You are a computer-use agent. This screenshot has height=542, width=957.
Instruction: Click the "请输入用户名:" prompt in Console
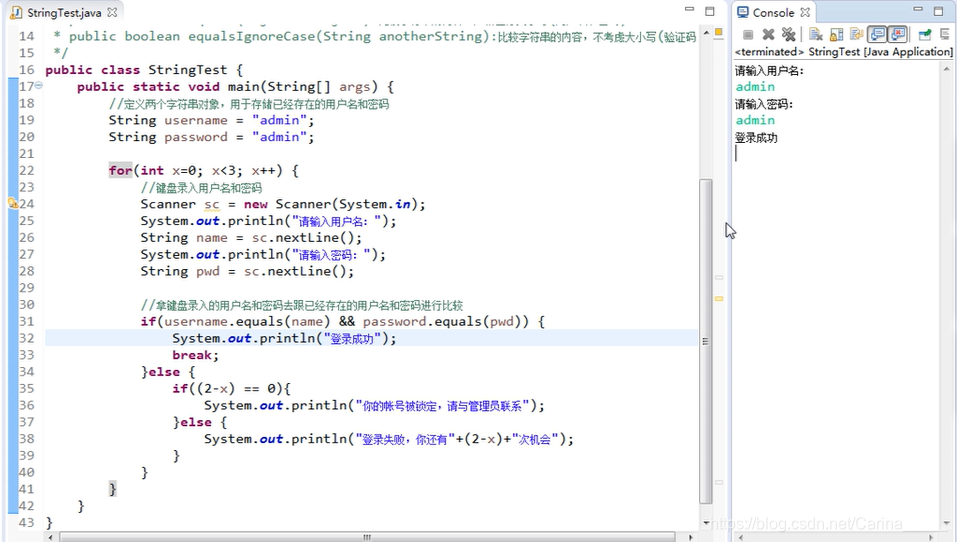(769, 70)
